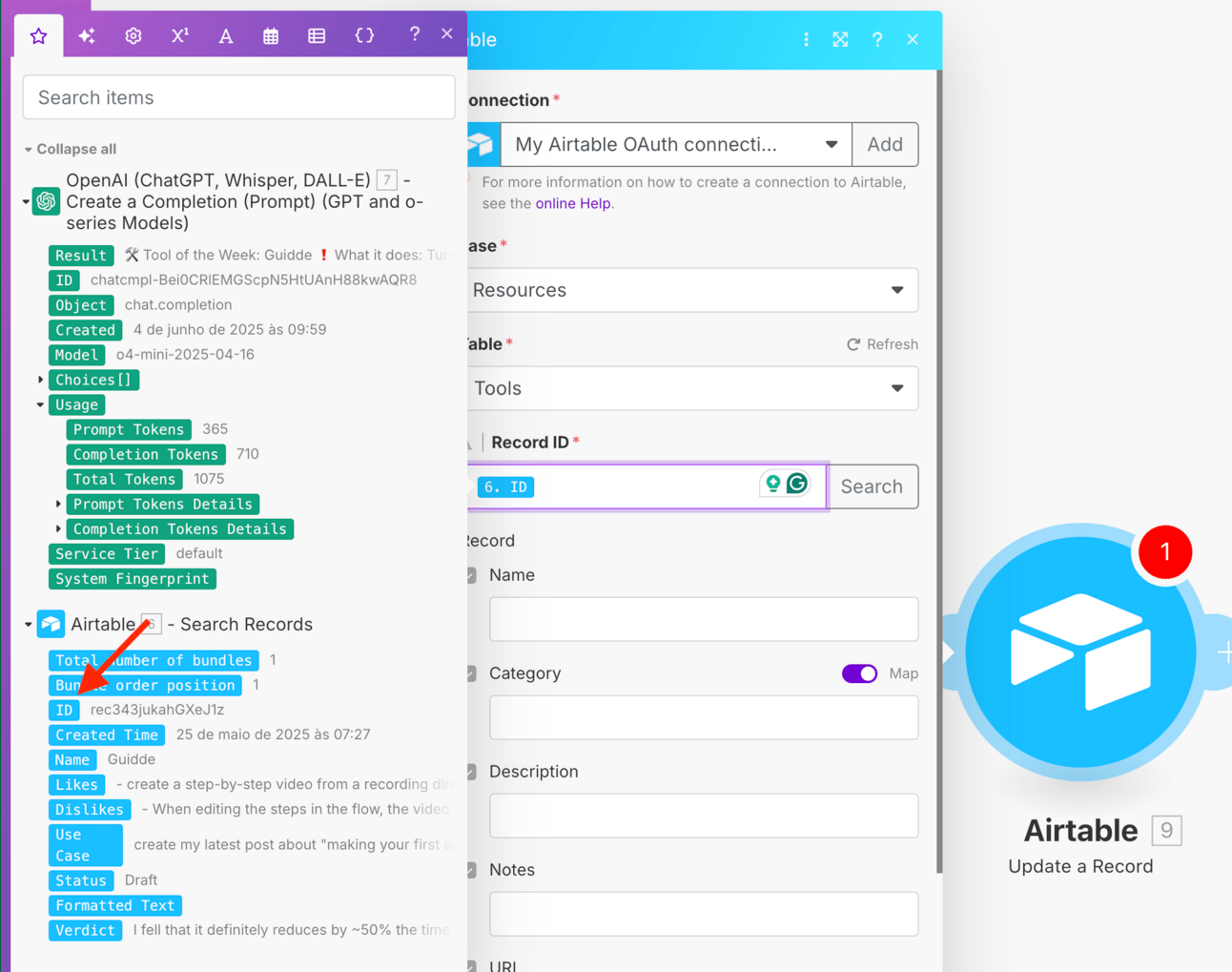Click the Name input field in Record
This screenshot has height=972, width=1232.
(704, 619)
